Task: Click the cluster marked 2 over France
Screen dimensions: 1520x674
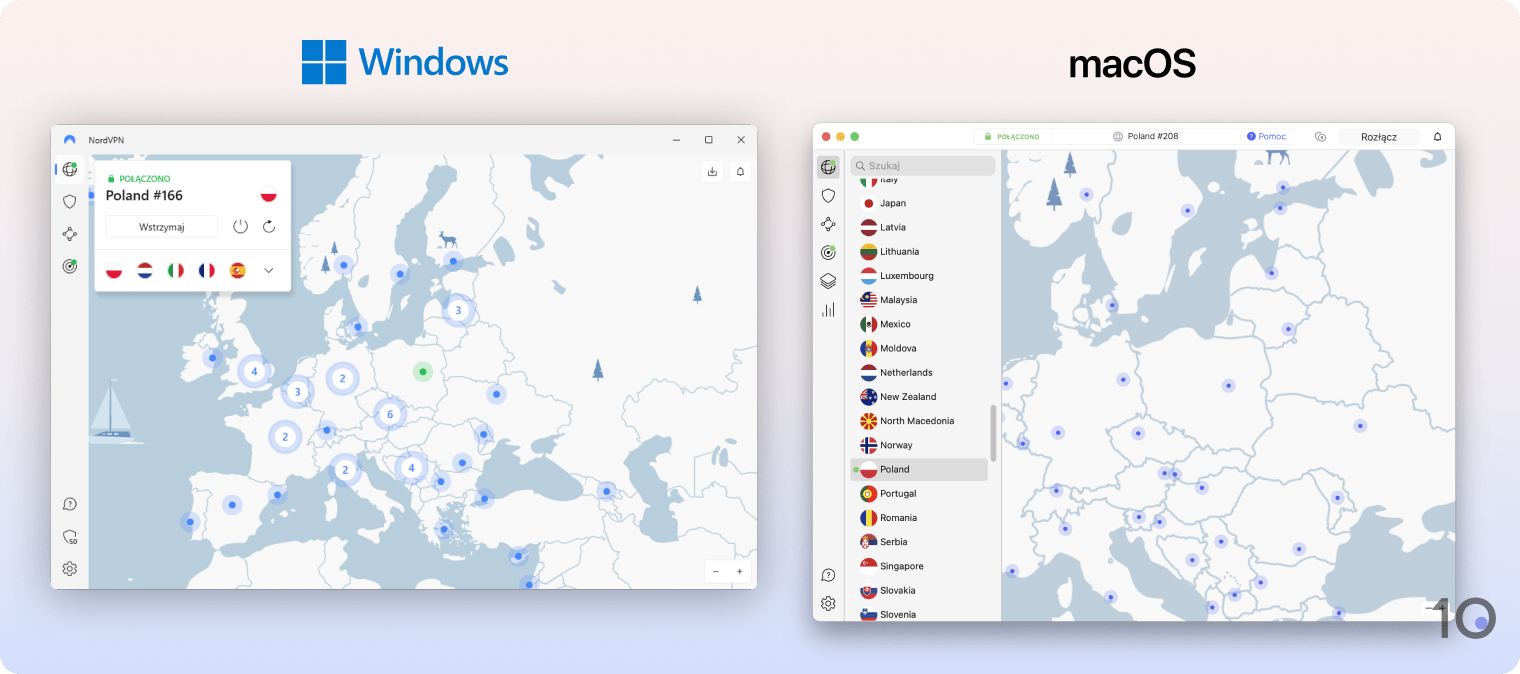Action: click(x=285, y=437)
